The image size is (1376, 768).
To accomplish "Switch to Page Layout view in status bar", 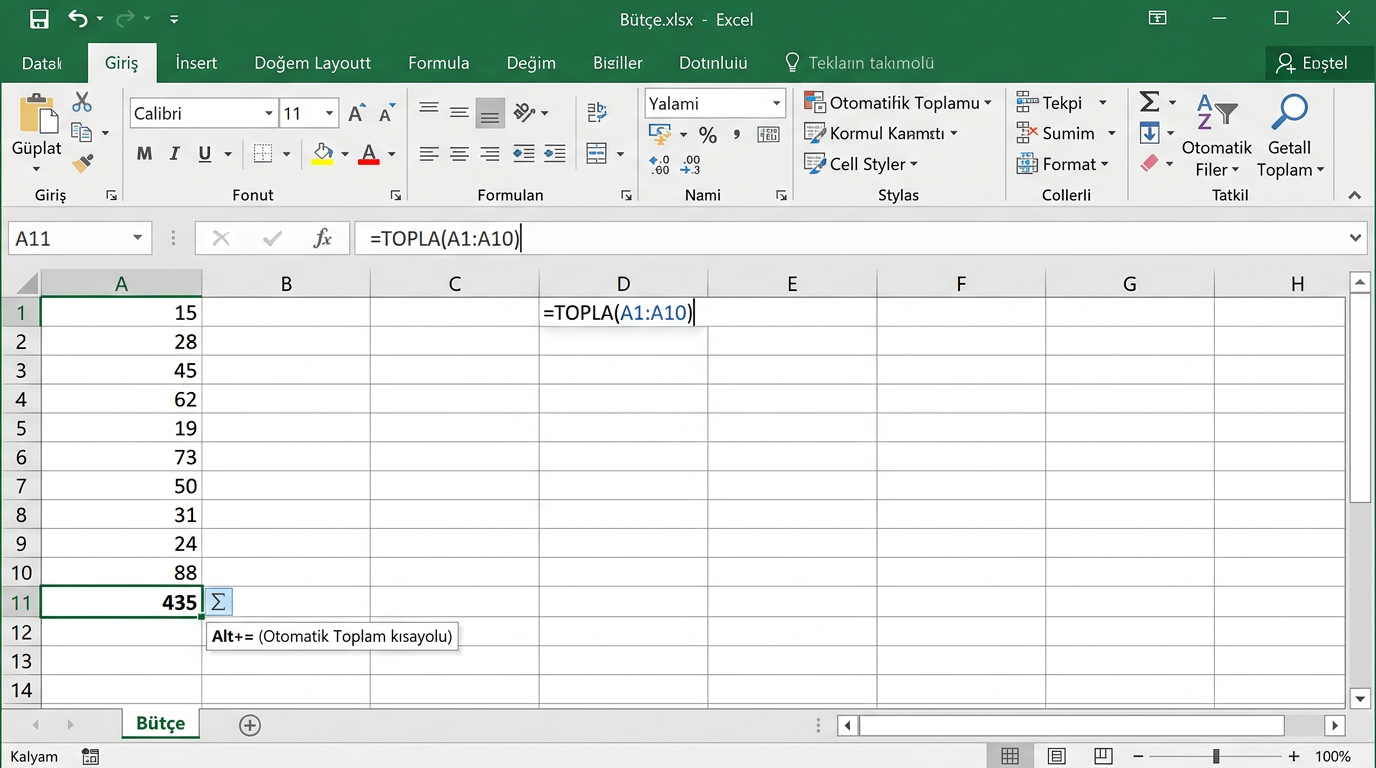I will click(1057, 756).
